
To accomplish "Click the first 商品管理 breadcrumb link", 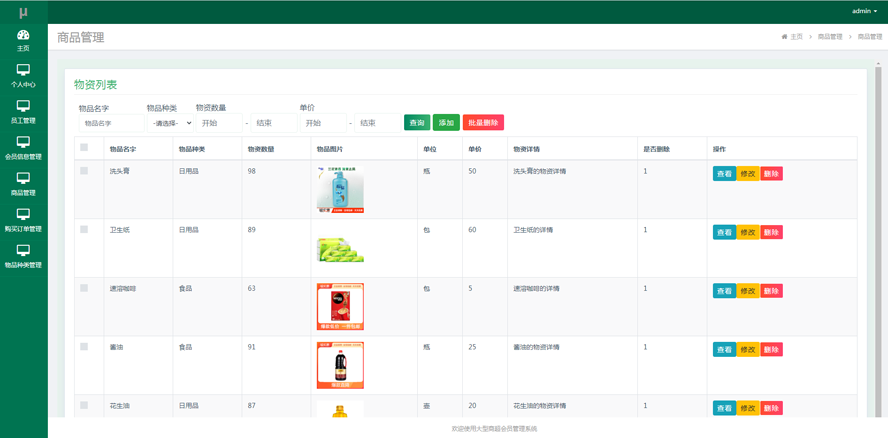I will point(830,36).
